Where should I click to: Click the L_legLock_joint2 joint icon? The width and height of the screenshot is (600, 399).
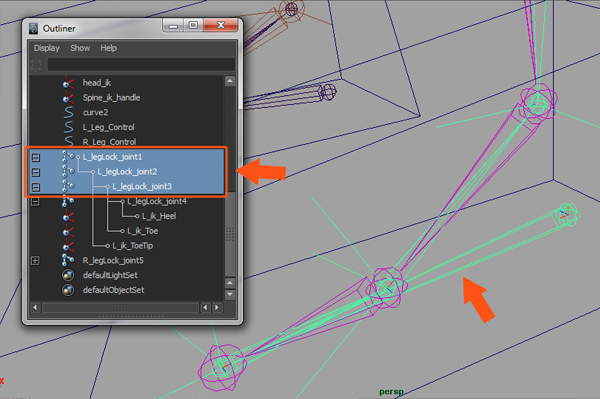click(x=68, y=172)
